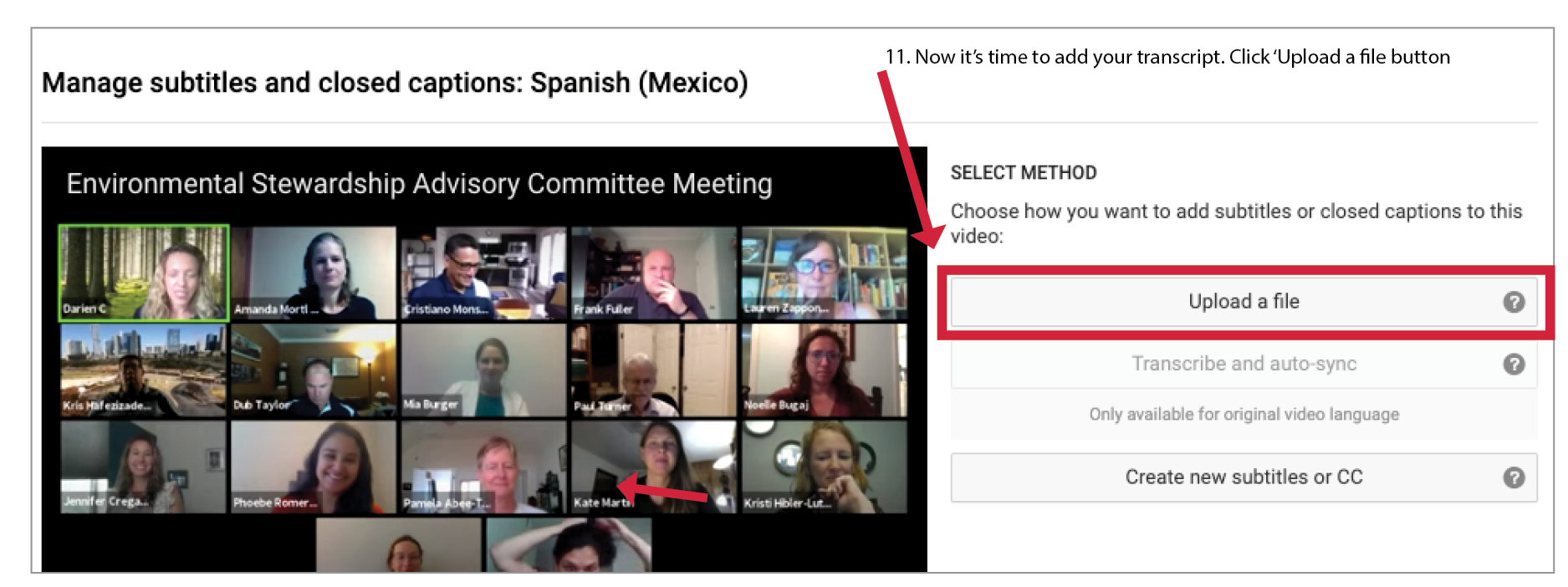Select Jennifer Crega participant tile
The height and width of the screenshot is (587, 1568).
[x=143, y=467]
